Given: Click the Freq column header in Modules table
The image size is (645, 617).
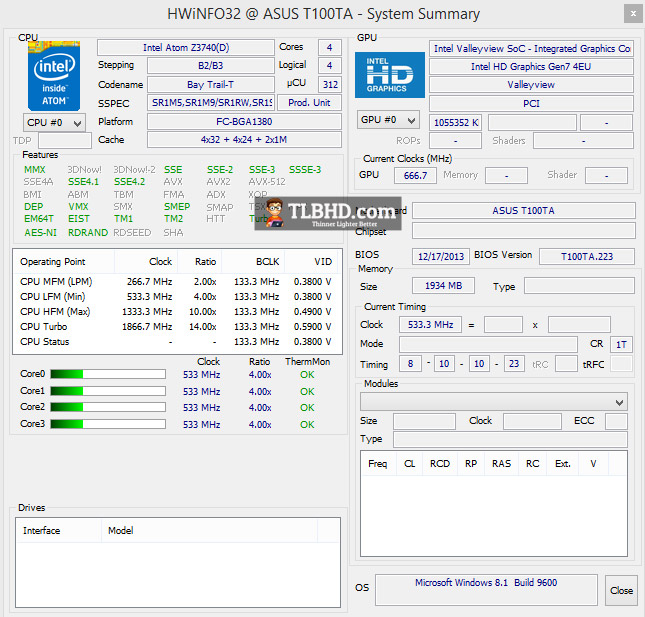Looking at the screenshot, I should coord(378,464).
